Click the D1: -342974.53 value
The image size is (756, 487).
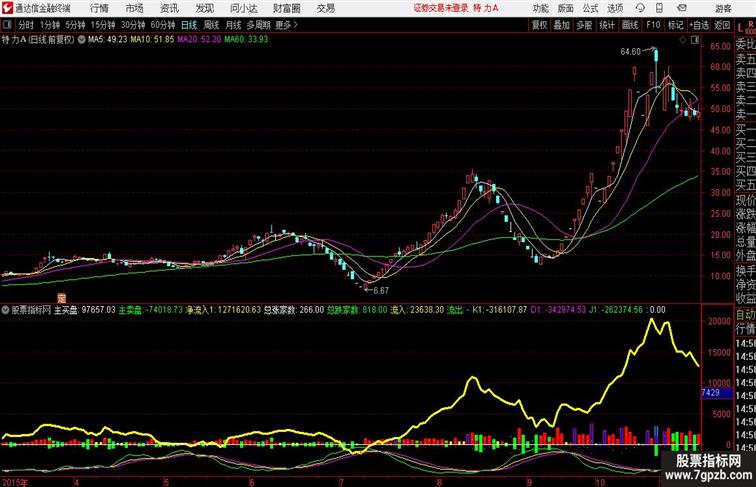tap(558, 310)
